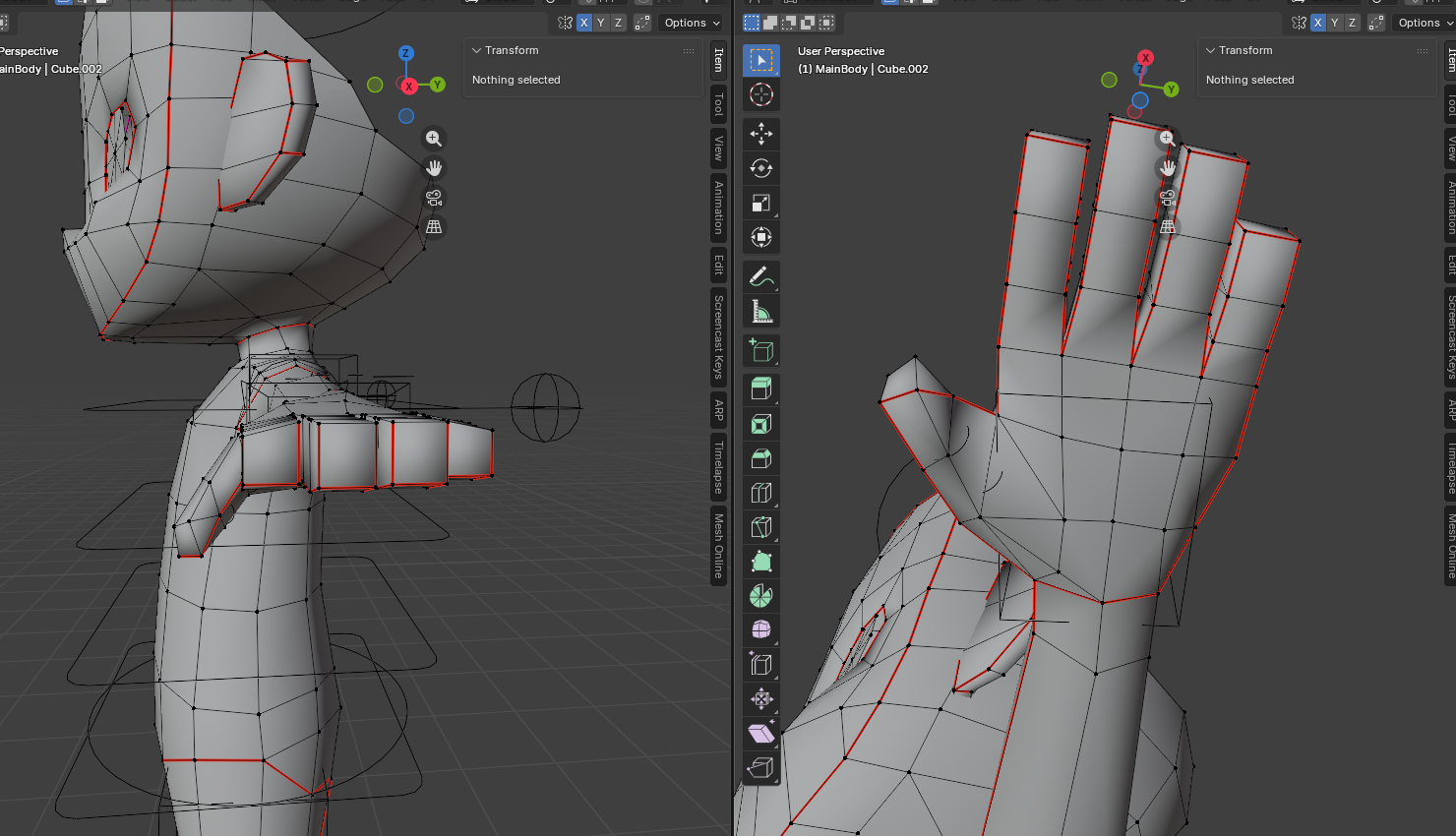Screen dimensions: 1456x836
Task: Open the Item sidebar tab, left viewport
Action: (x=718, y=61)
